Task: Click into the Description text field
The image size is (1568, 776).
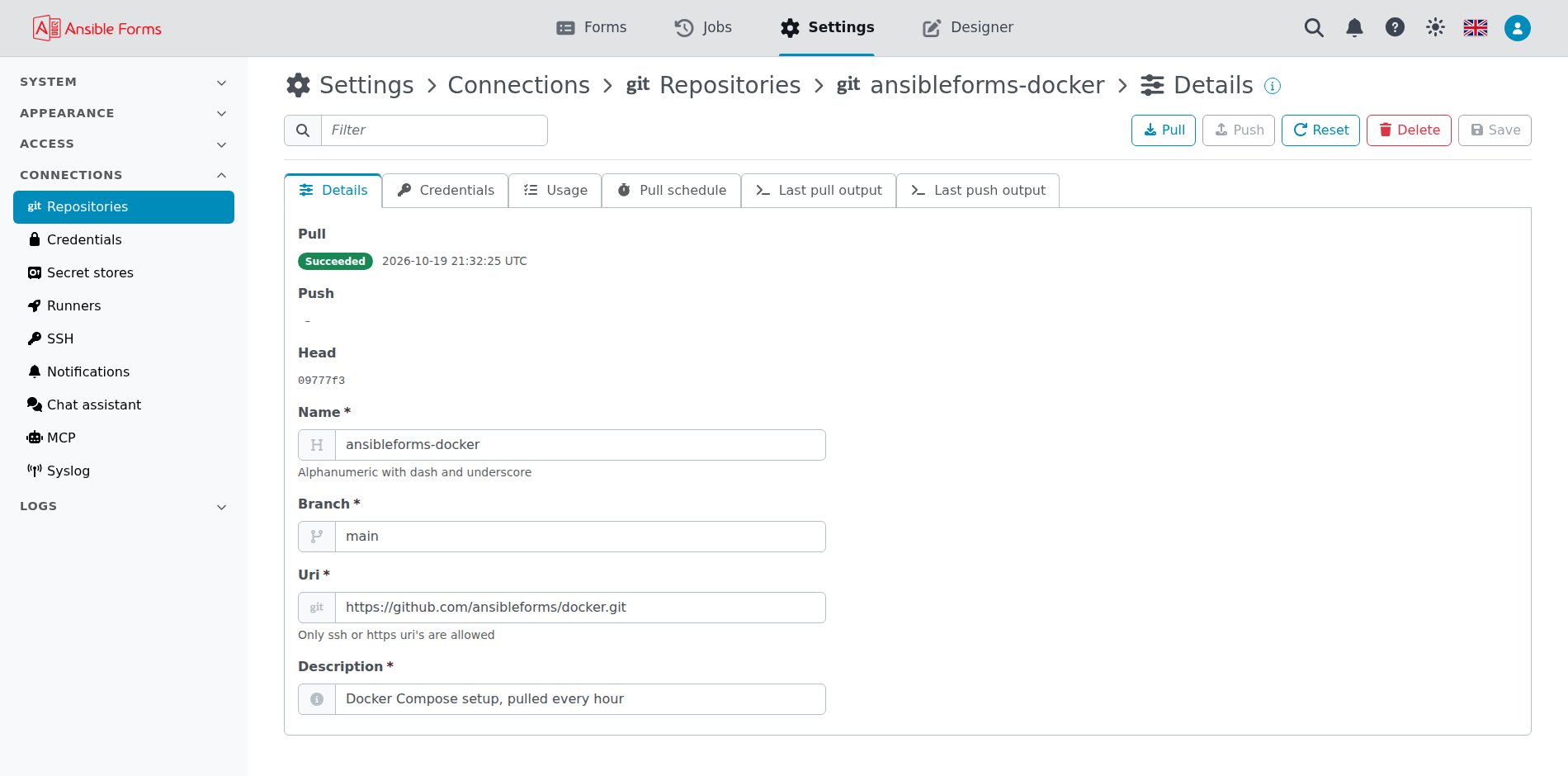Action: coord(580,699)
